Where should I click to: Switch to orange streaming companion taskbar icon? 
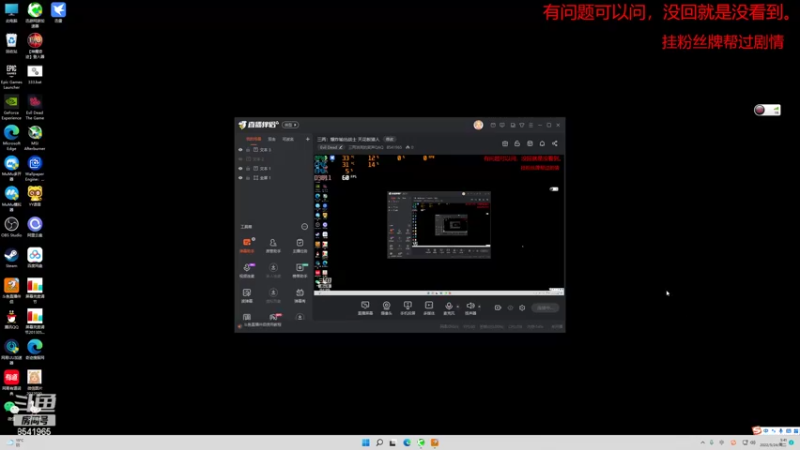pyautogui.click(x=435, y=442)
